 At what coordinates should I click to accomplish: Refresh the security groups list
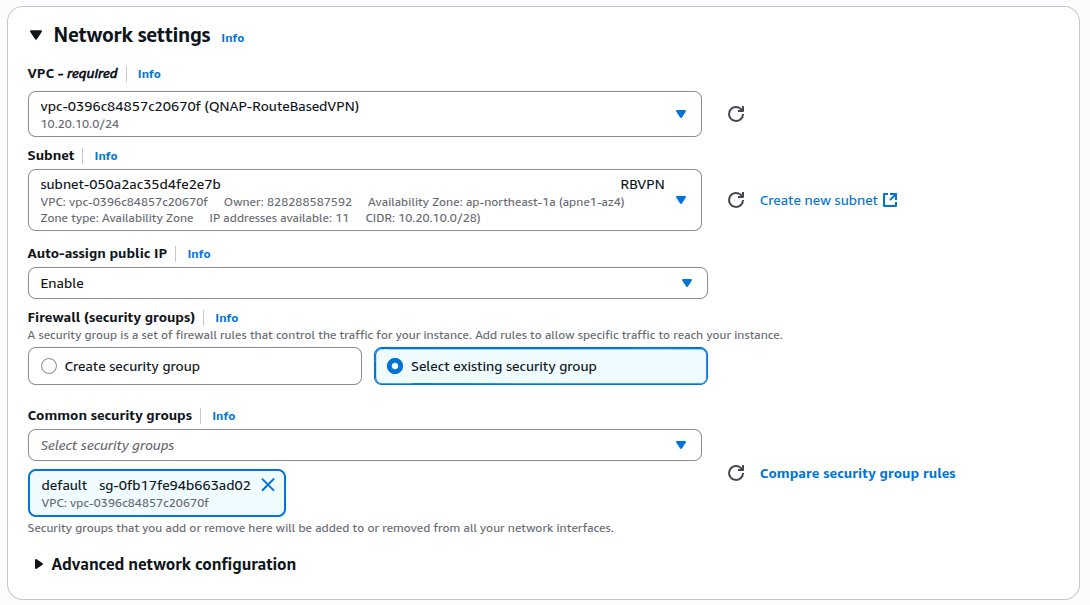(736, 473)
